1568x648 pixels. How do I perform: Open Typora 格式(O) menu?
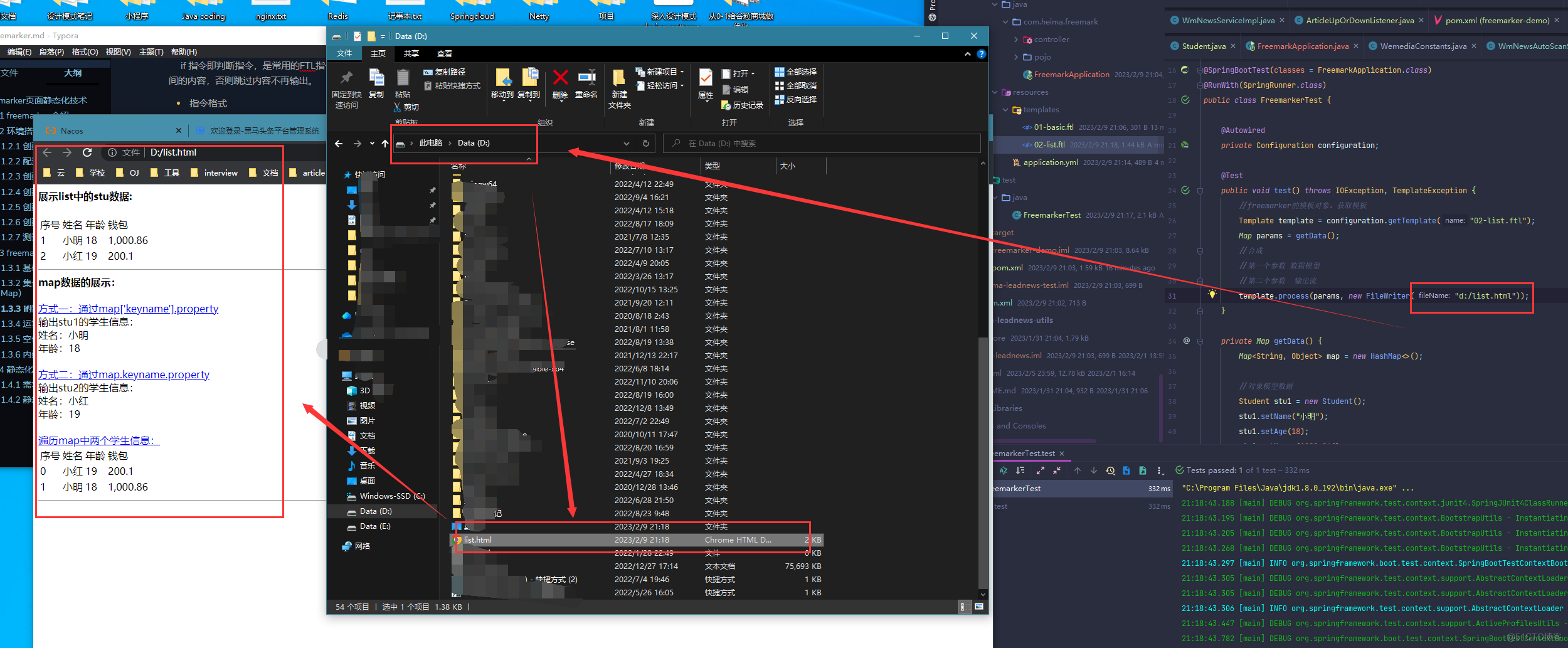85,52
